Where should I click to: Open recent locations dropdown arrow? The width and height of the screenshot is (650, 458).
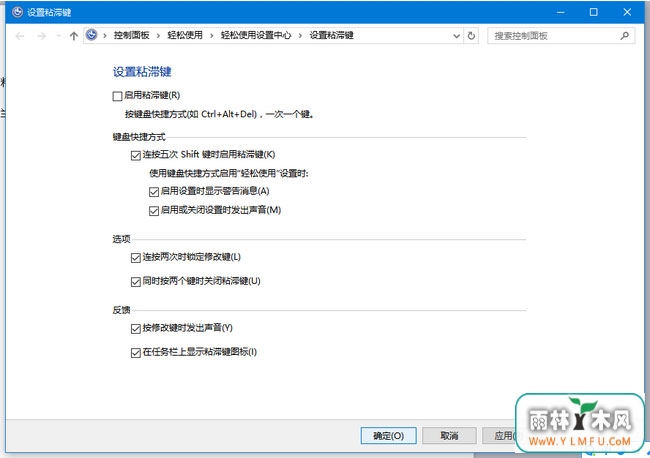point(58,36)
